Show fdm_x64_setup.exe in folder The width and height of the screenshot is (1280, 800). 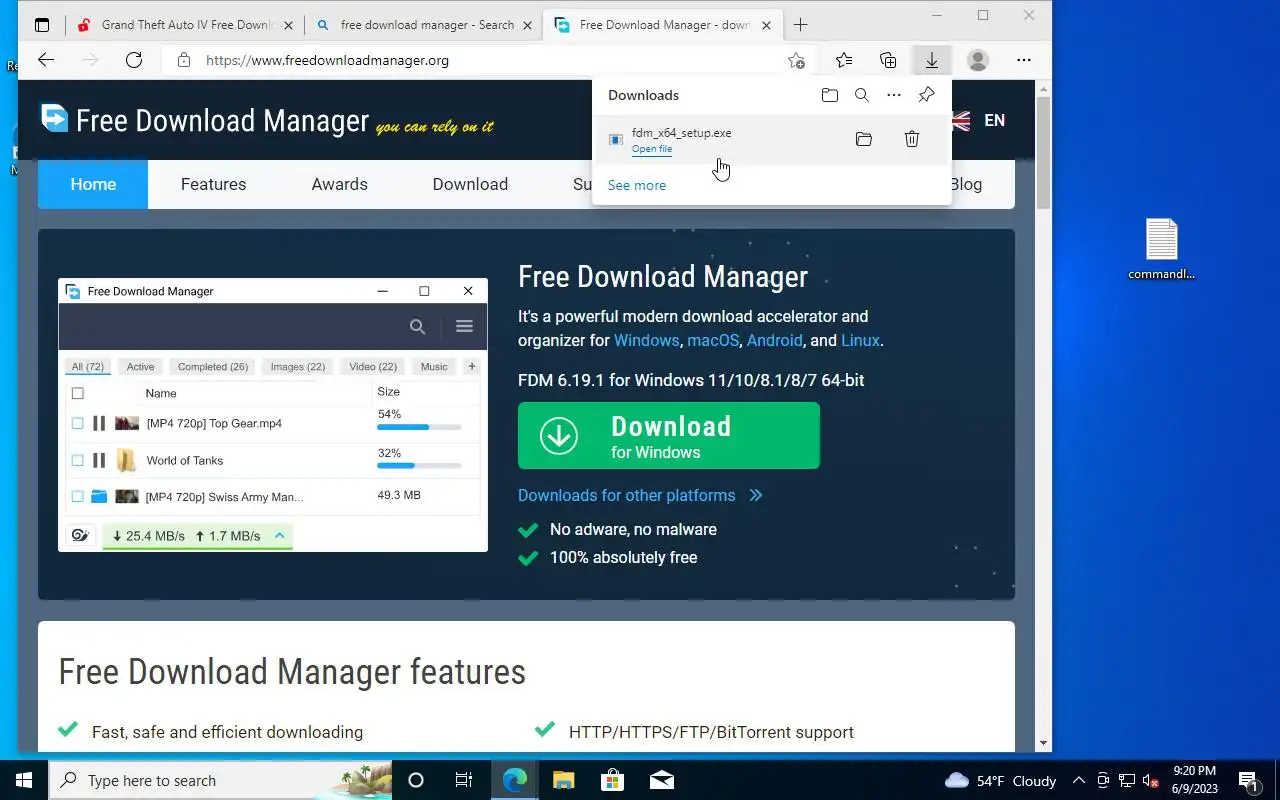864,139
